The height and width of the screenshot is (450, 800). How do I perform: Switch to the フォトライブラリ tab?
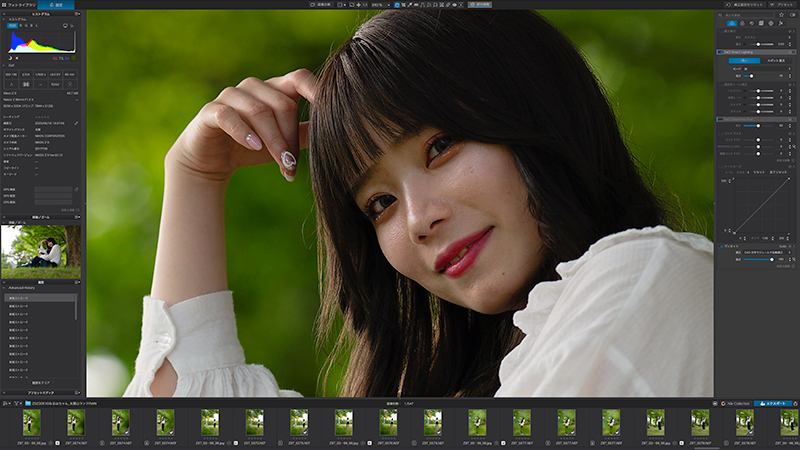coord(19,5)
